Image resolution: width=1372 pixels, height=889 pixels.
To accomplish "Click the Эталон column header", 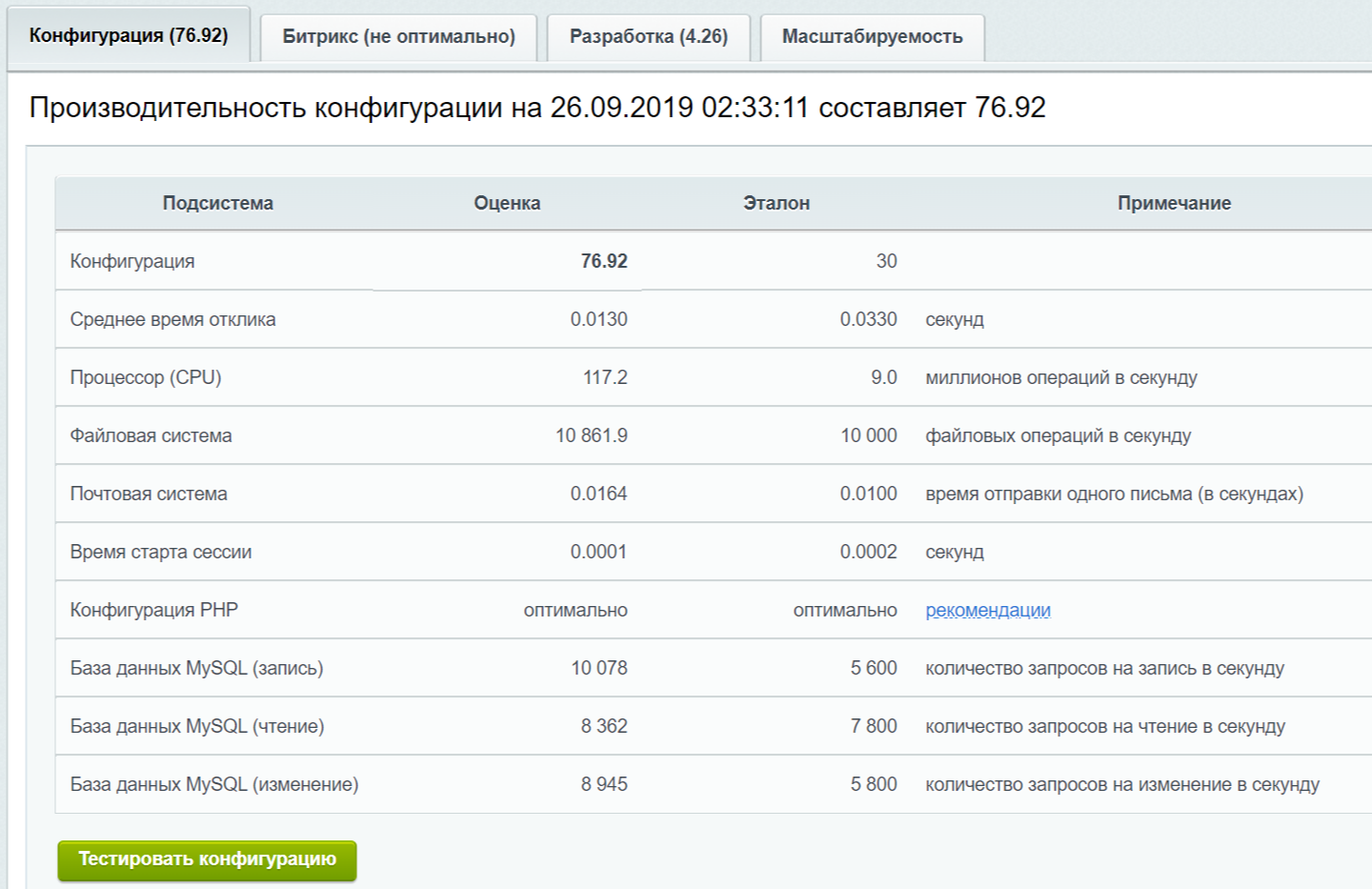I will 776,203.
